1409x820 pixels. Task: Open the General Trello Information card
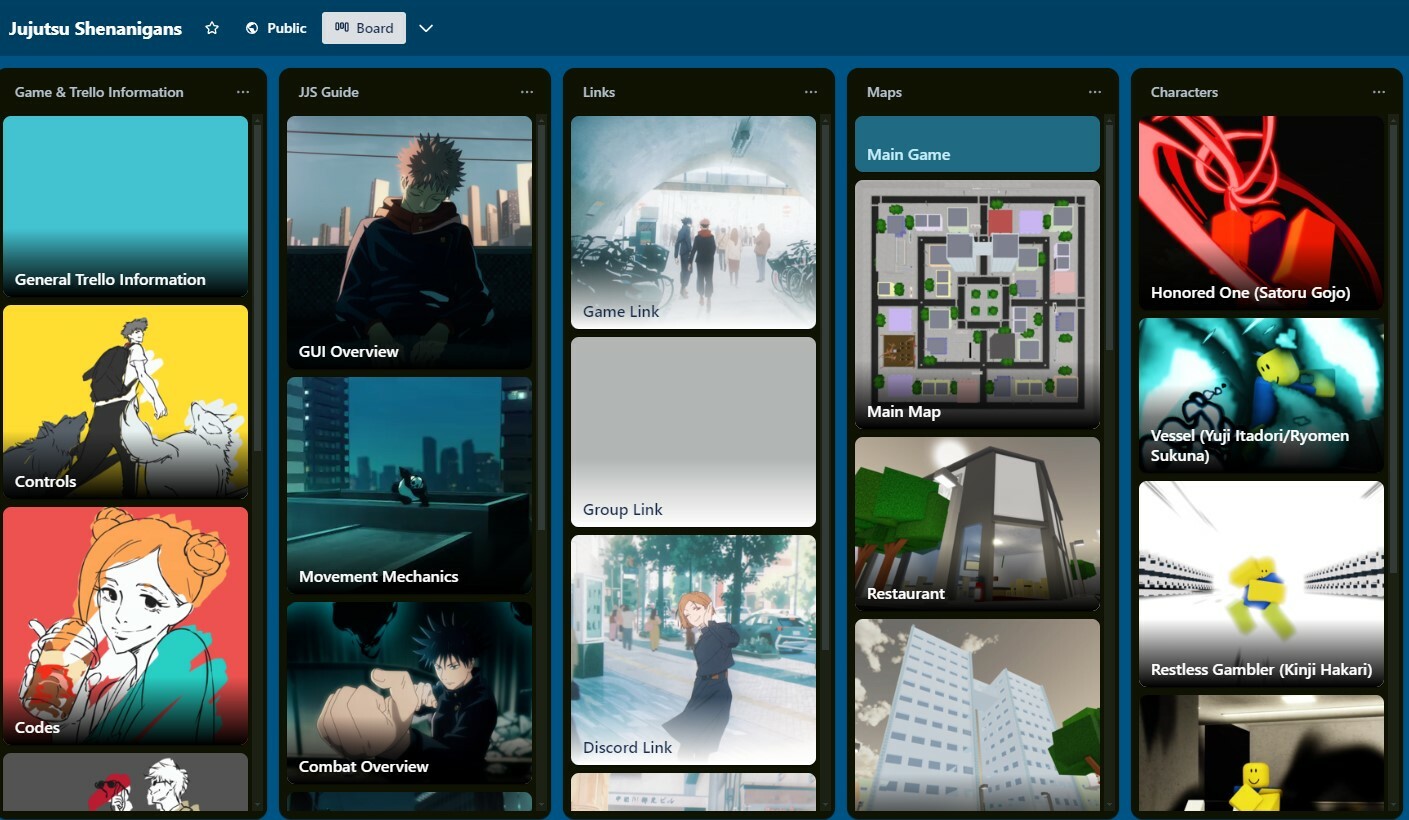pyautogui.click(x=125, y=206)
